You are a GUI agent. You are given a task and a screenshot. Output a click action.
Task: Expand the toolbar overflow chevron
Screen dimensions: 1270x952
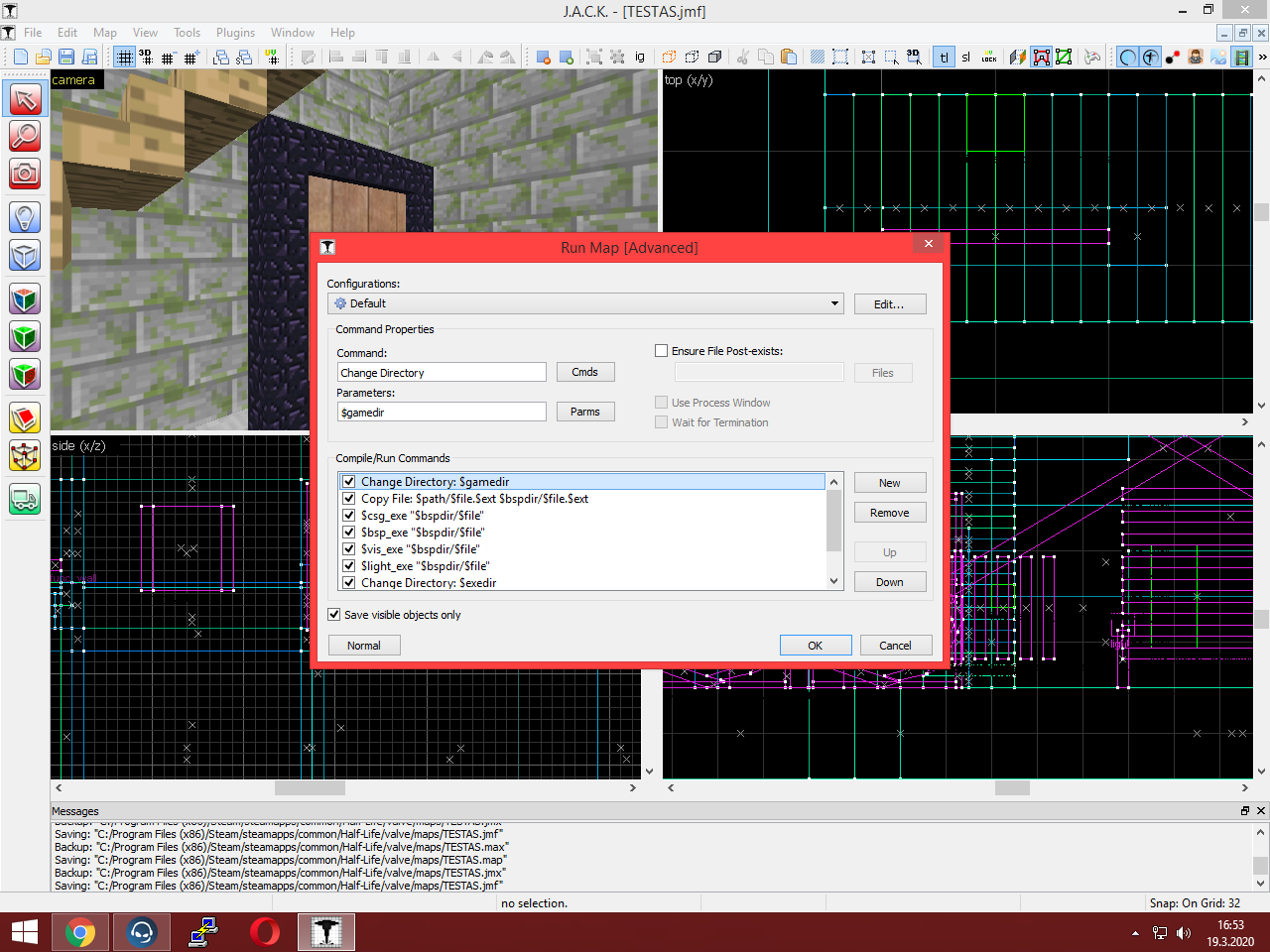pos(1262,57)
